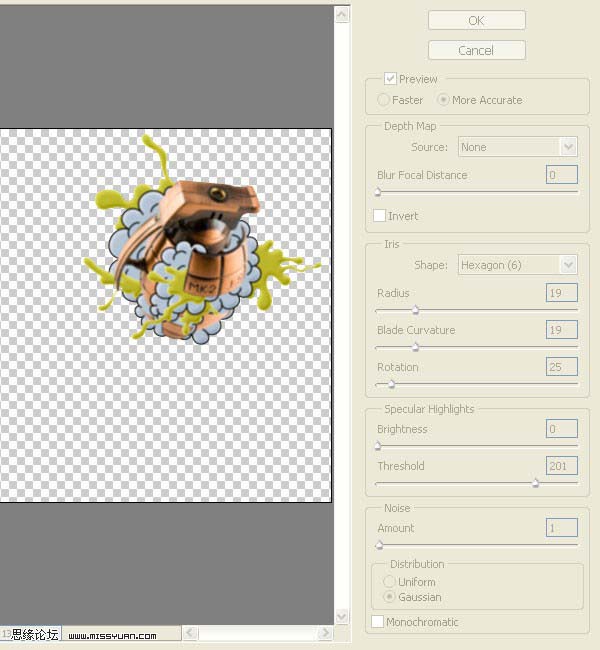Click the Noise Amount value field

click(561, 528)
